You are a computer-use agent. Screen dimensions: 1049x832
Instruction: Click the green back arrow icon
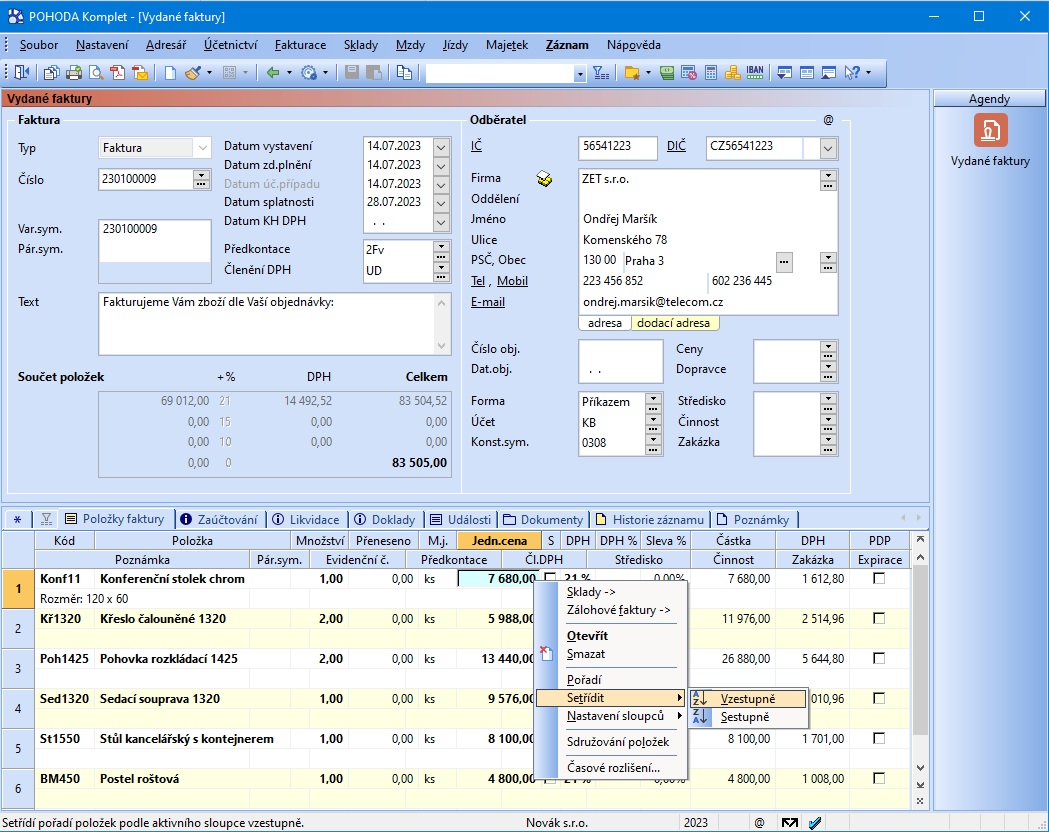[x=272, y=72]
